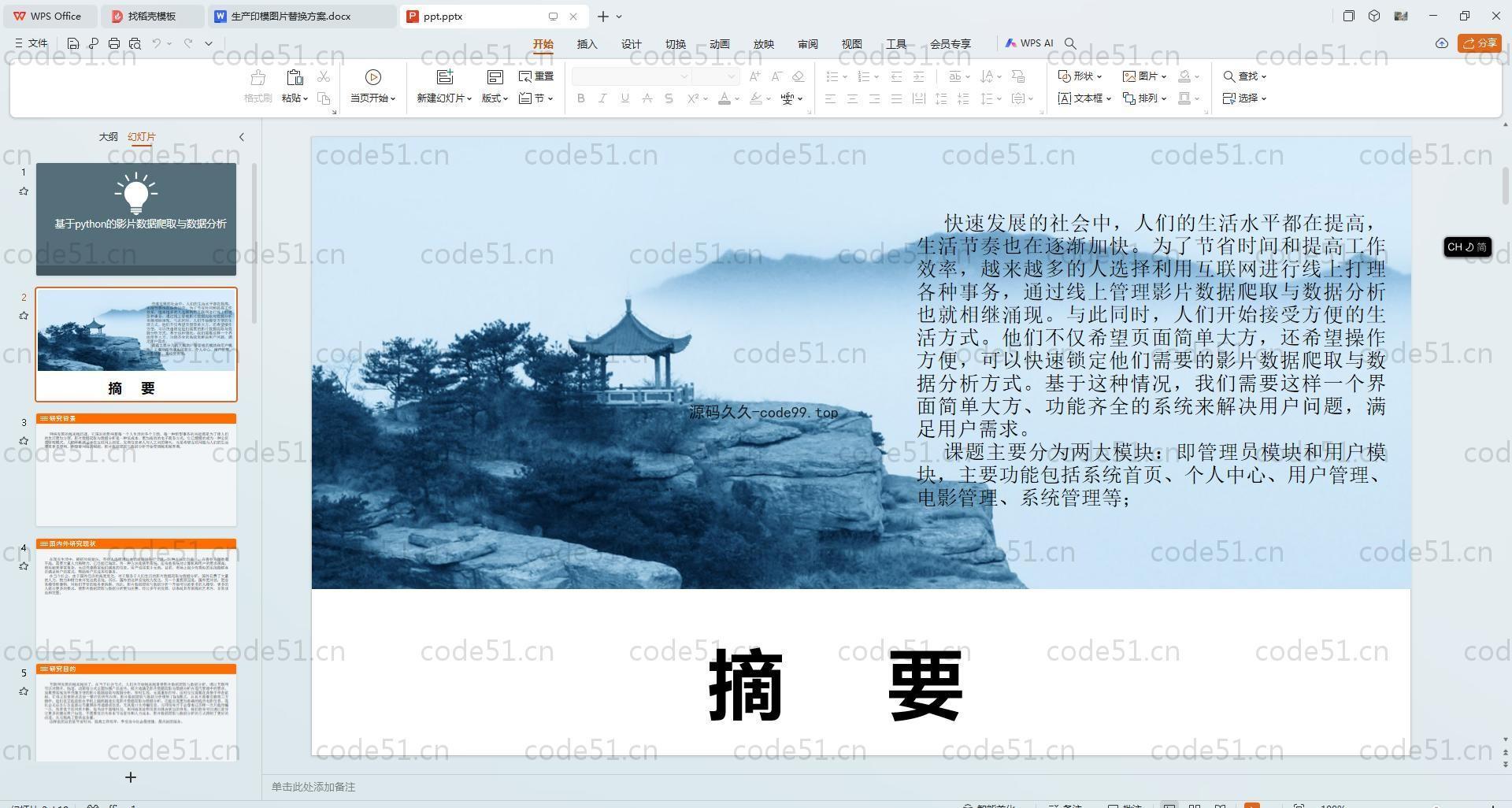Toggle Italic formatting
Viewport: 1512px width, 808px height.
(602, 98)
